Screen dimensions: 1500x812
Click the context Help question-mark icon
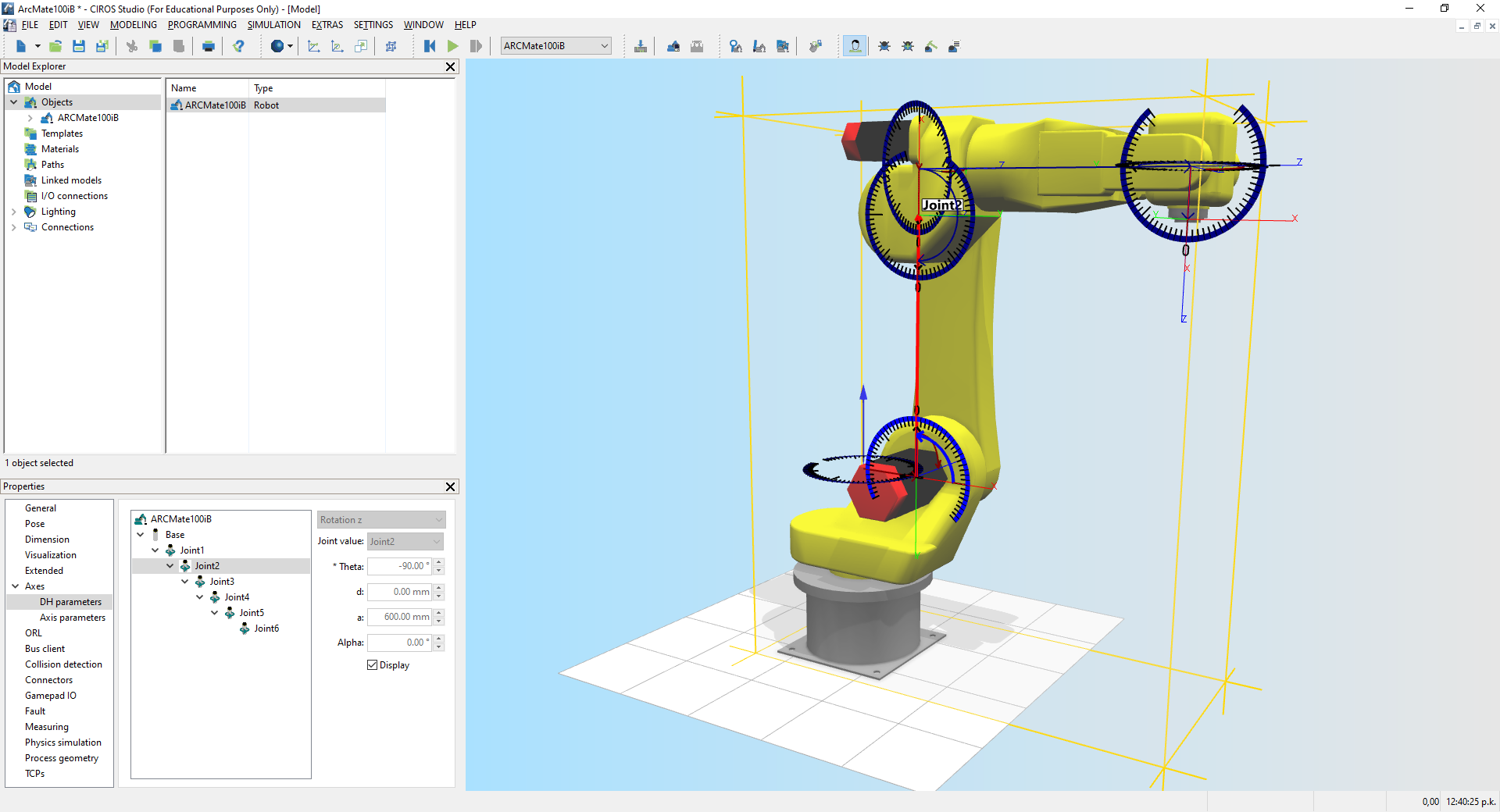pos(239,46)
